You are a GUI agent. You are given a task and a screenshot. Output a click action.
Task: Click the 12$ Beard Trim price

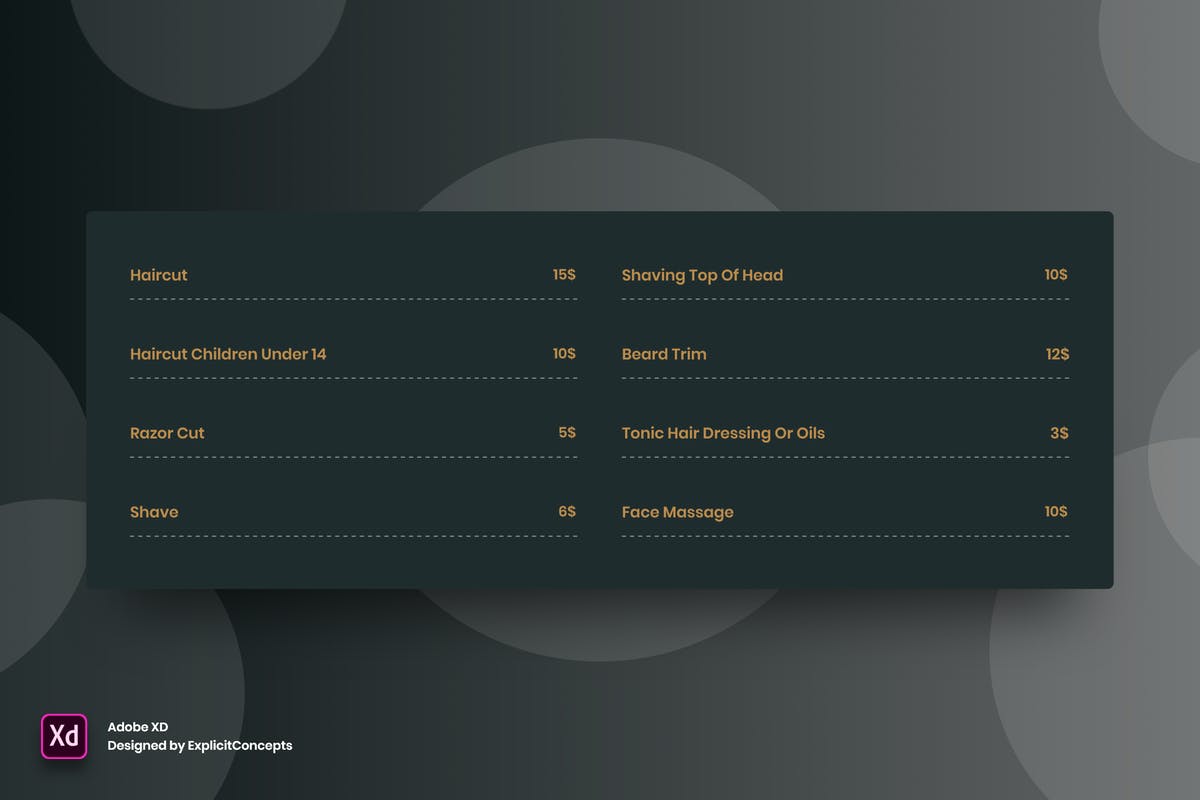1057,354
